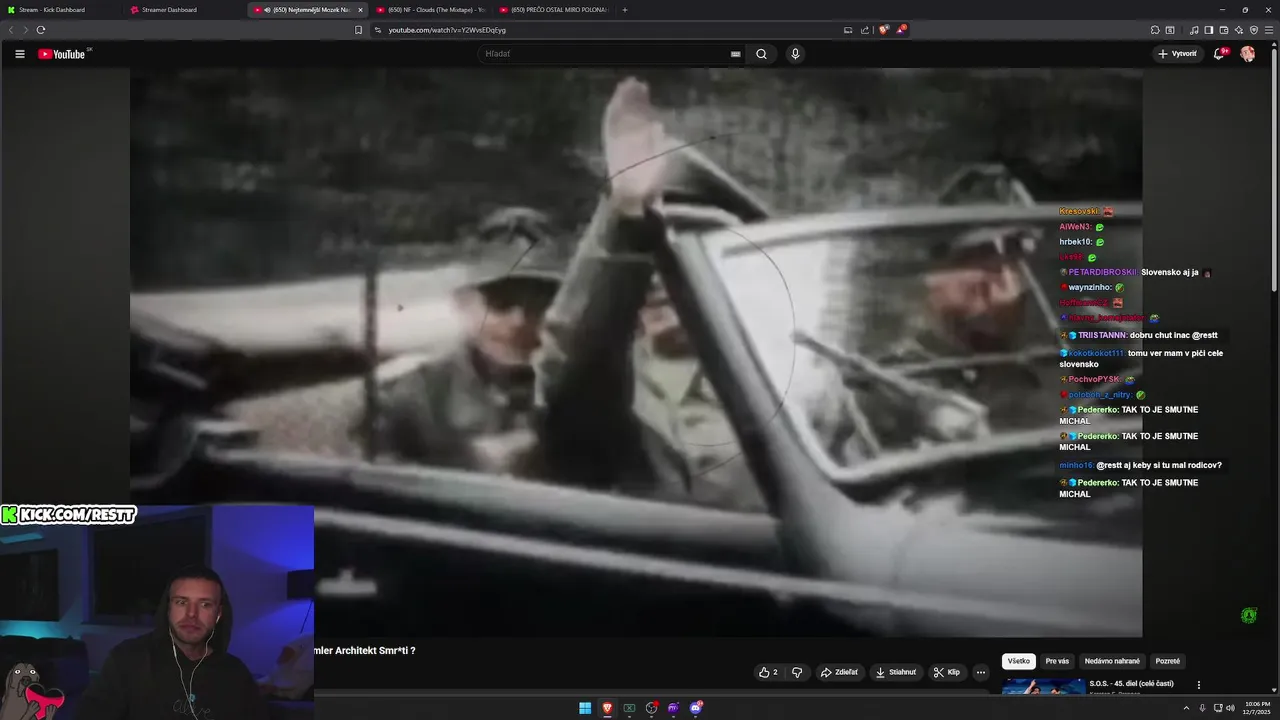Image resolution: width=1280 pixels, height=720 pixels.
Task: Open Discord from the taskbar
Action: point(696,708)
